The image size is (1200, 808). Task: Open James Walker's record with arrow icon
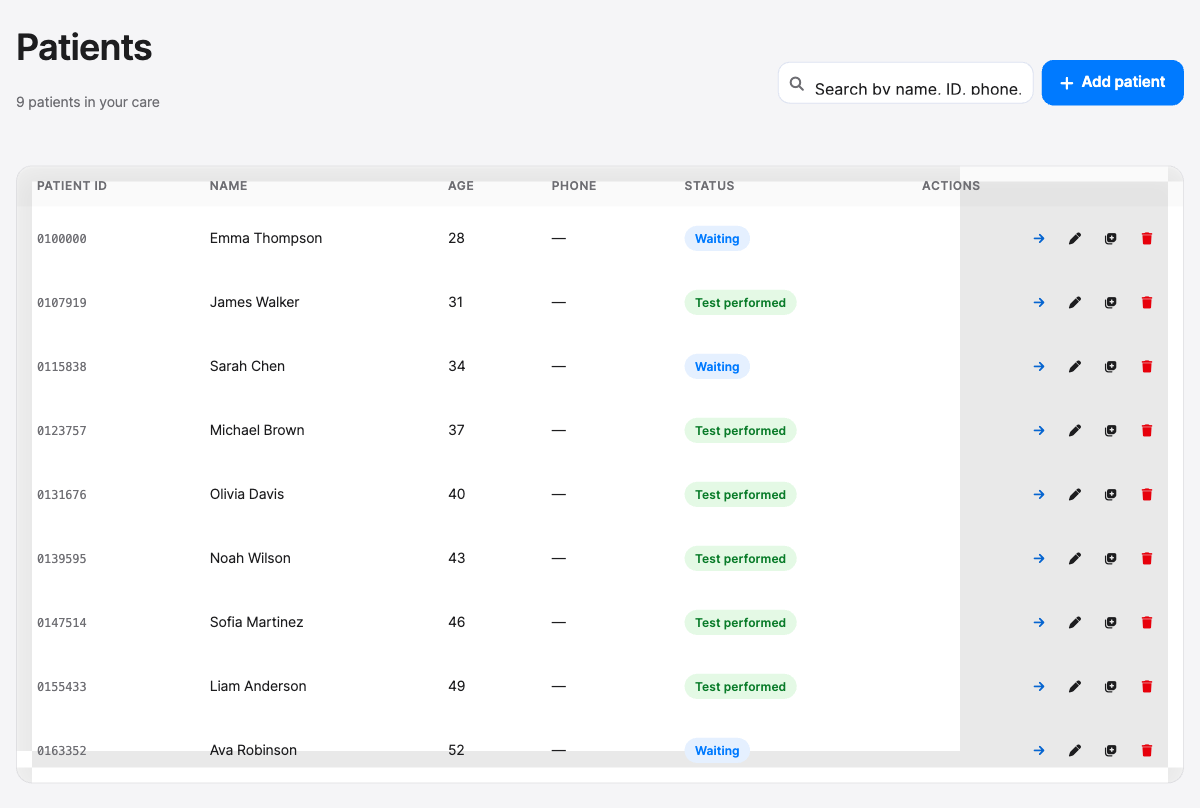[x=1039, y=303]
